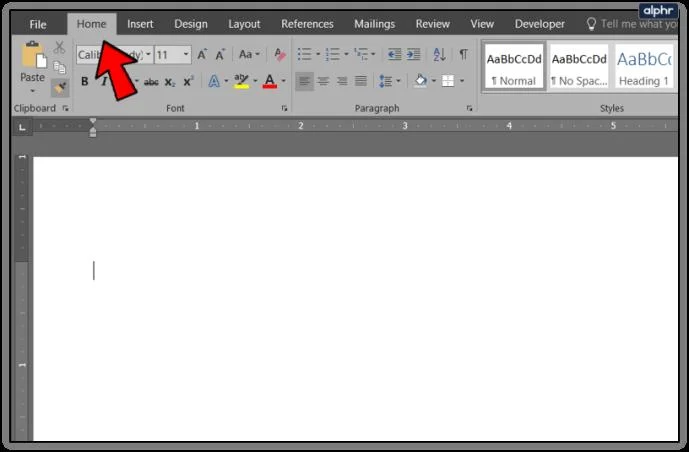The height and width of the screenshot is (452, 689).
Task: Click in the Tell me search box
Action: (x=638, y=24)
